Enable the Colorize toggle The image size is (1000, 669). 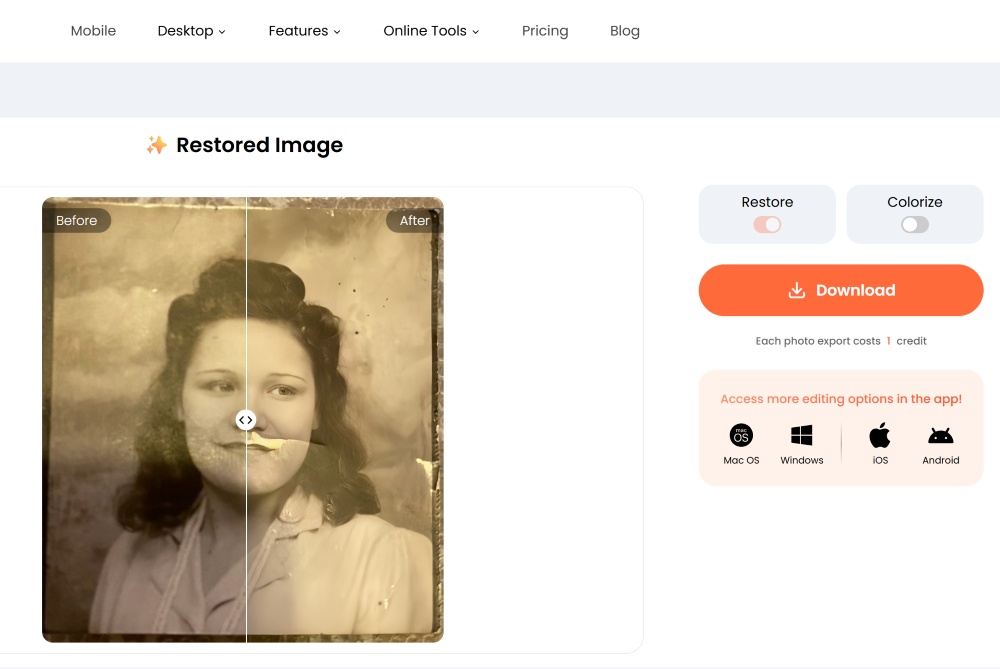click(914, 227)
